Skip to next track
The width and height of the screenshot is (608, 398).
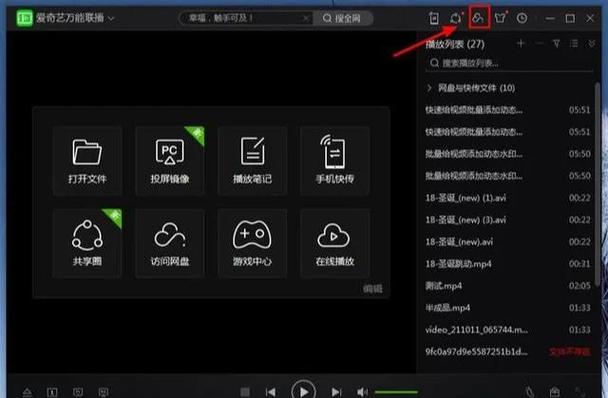coord(336,392)
